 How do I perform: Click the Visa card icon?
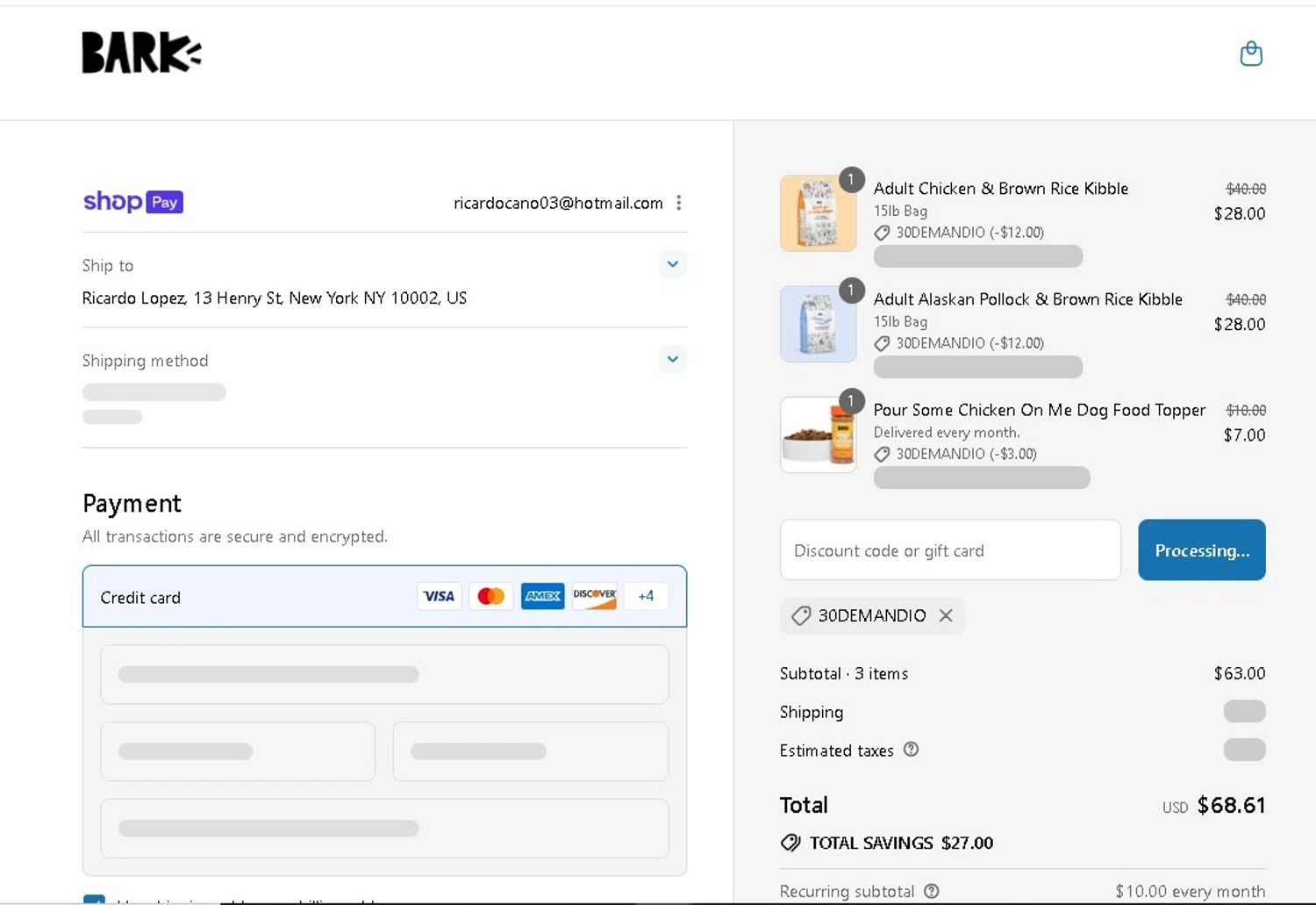(439, 596)
